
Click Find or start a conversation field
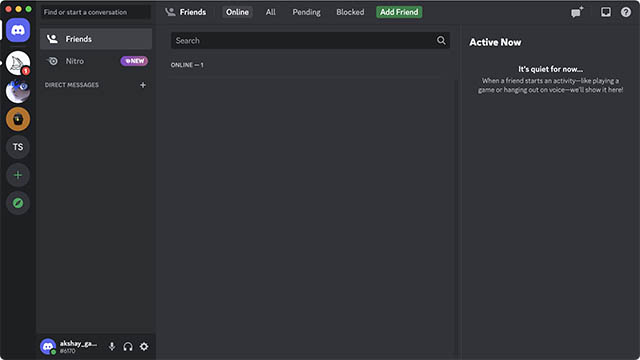pyautogui.click(x=96, y=12)
